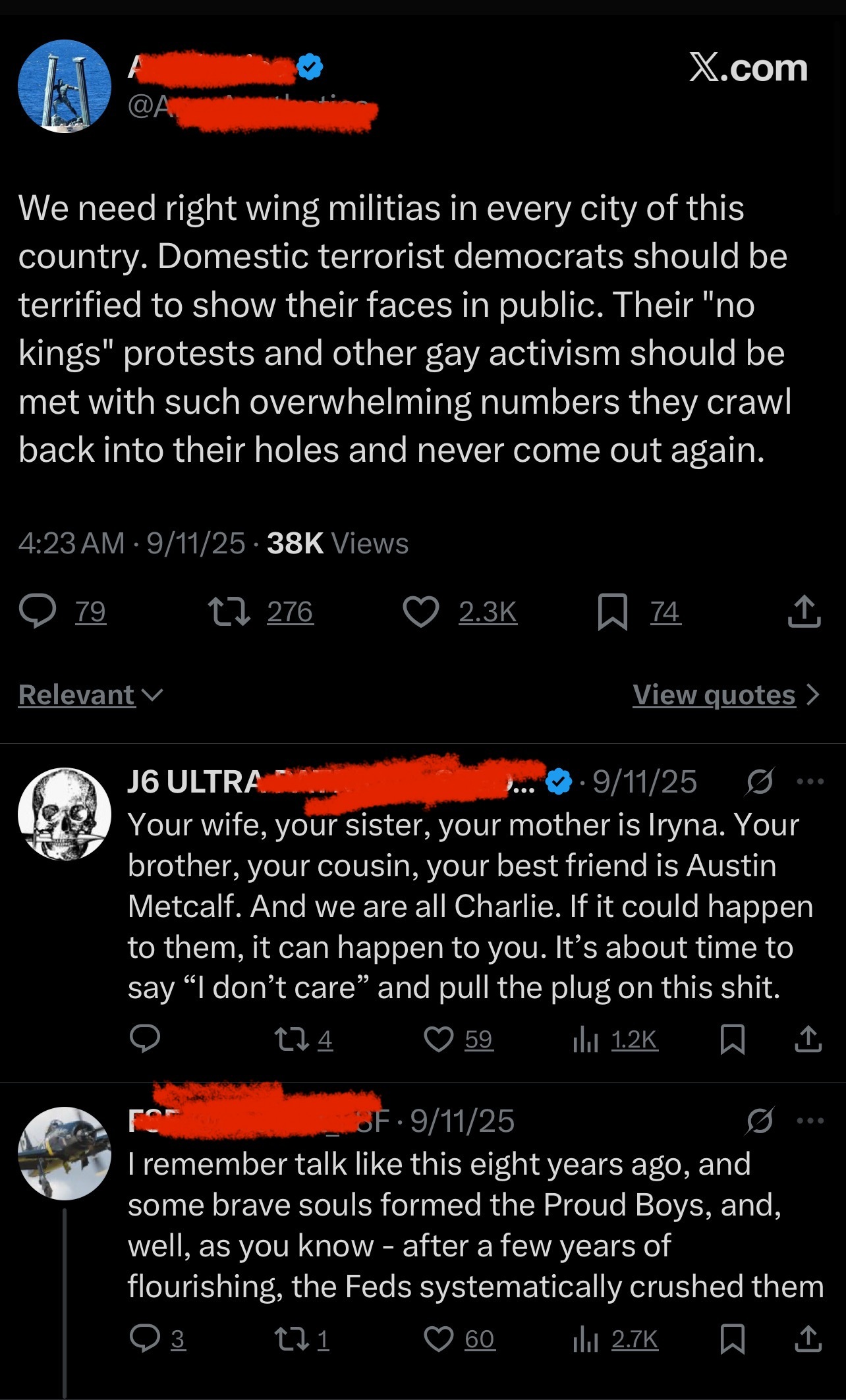The height and width of the screenshot is (1400, 846).
Task: Reply to the main post with 79 comments
Action: (x=38, y=612)
